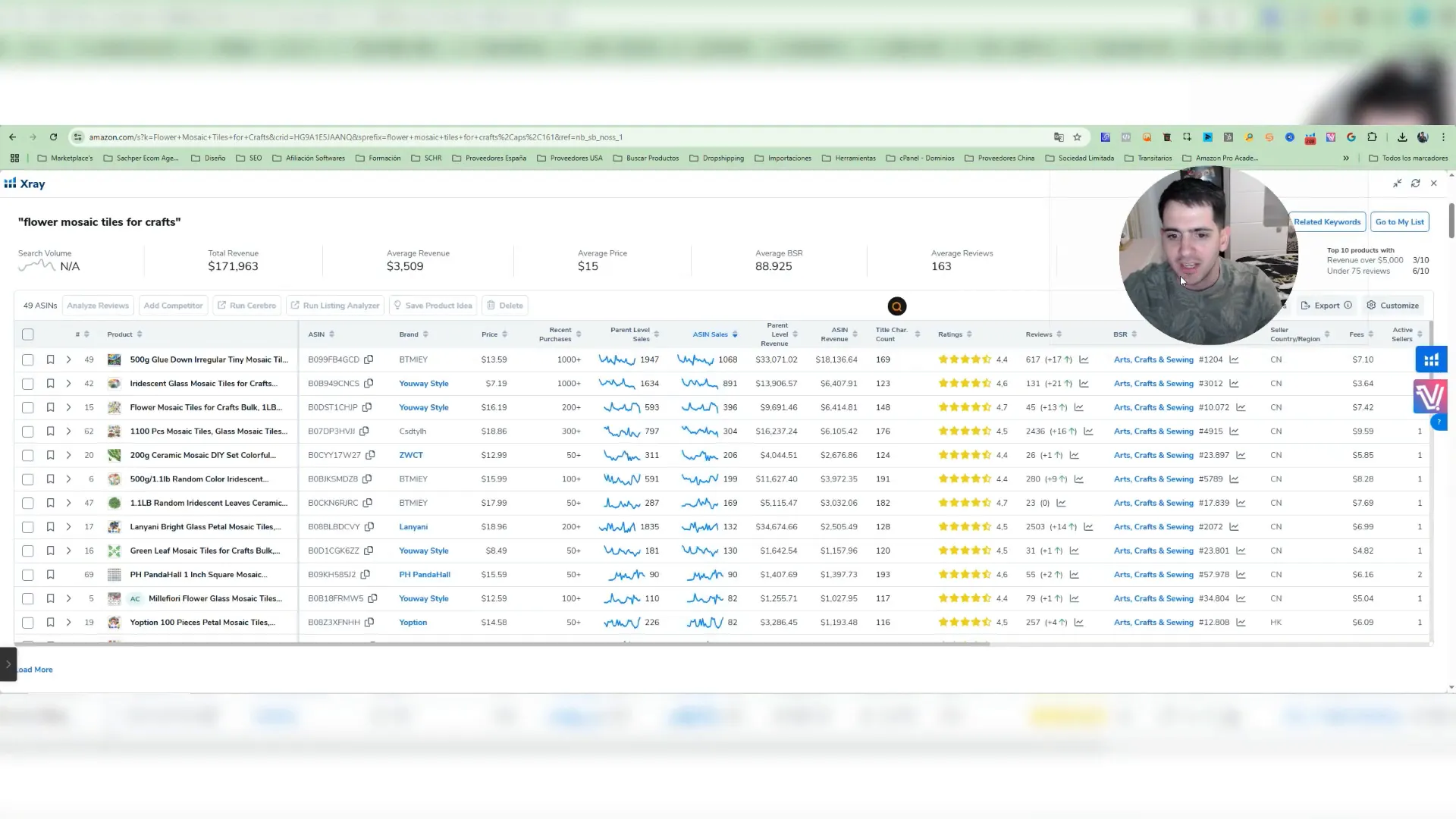Bookmark the Lanyani Bright Glass Petal row
This screenshot has width=1456, height=819.
point(50,527)
